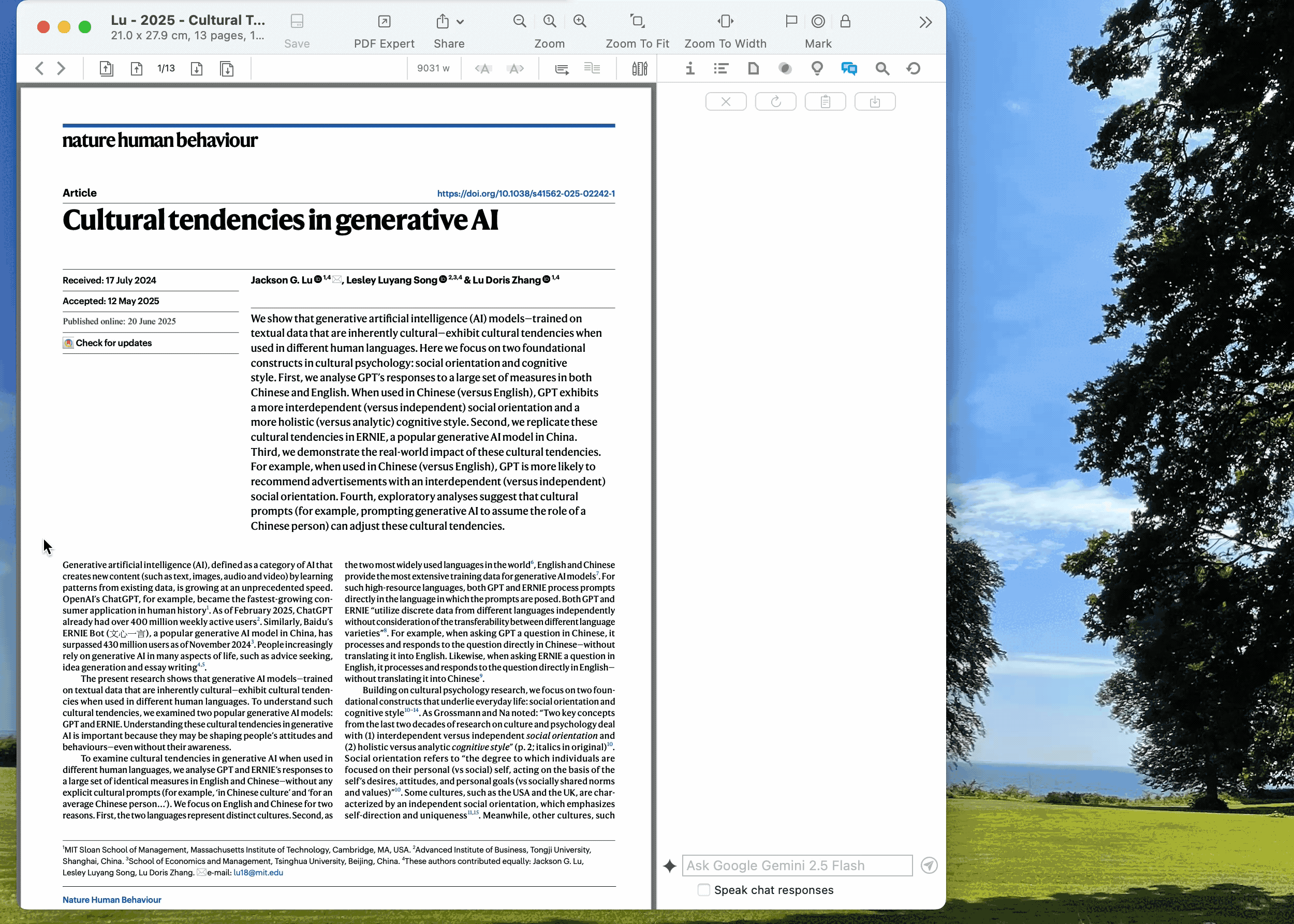The image size is (1294, 924).
Task: Send the Gemini chat message
Action: click(x=929, y=866)
